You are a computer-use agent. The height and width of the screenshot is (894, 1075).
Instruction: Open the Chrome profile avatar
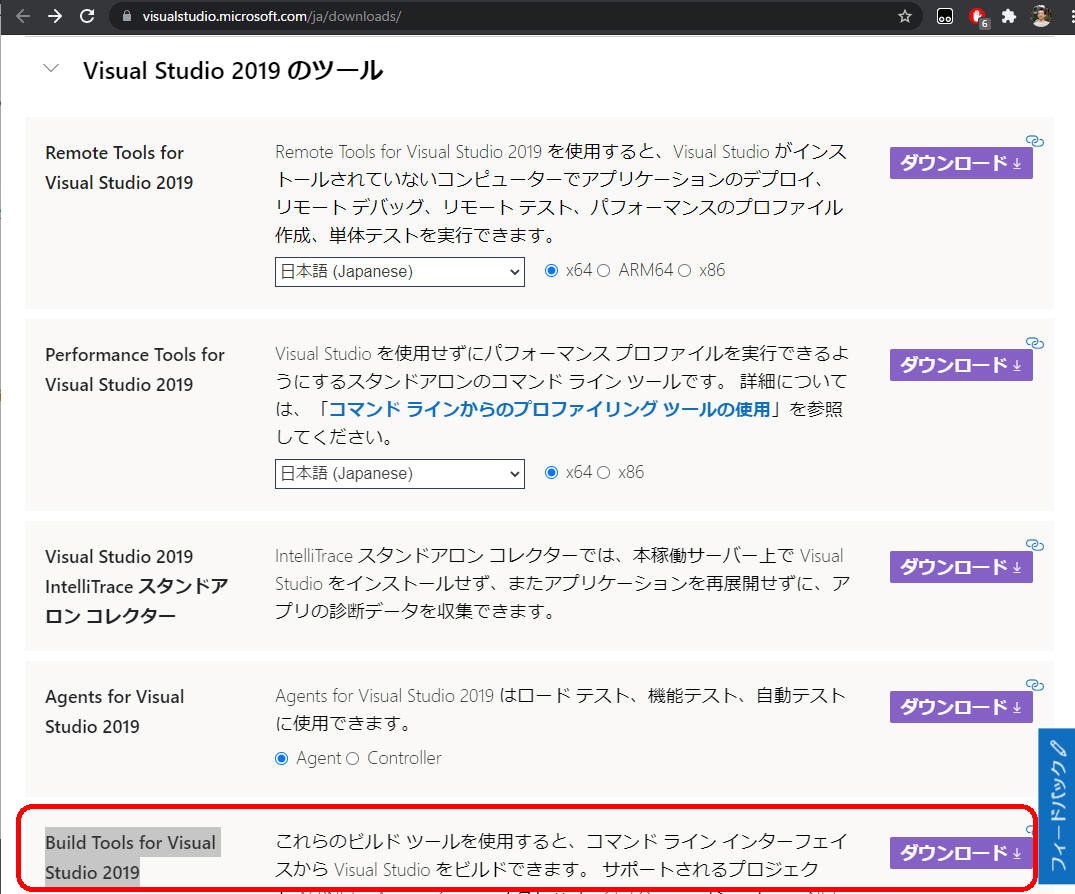pyautogui.click(x=1041, y=16)
